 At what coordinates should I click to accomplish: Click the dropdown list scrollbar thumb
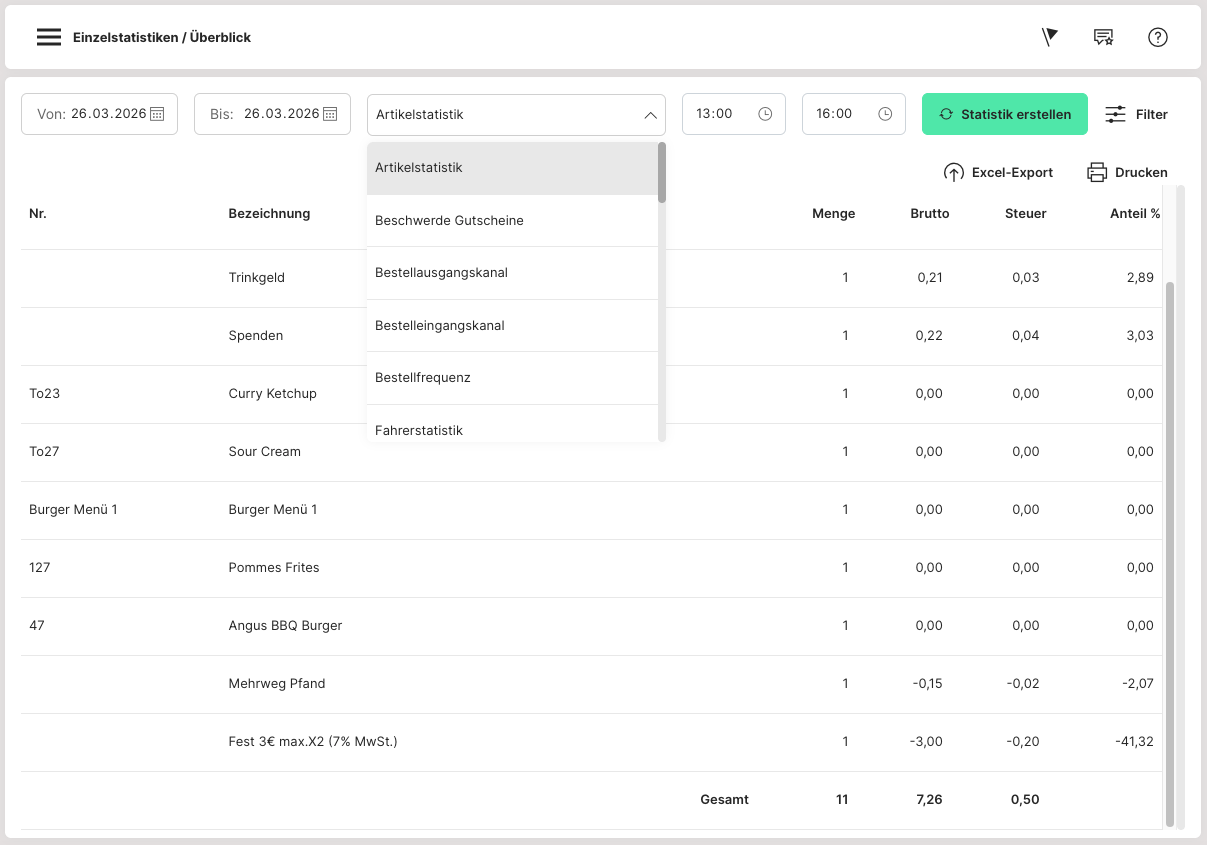662,172
